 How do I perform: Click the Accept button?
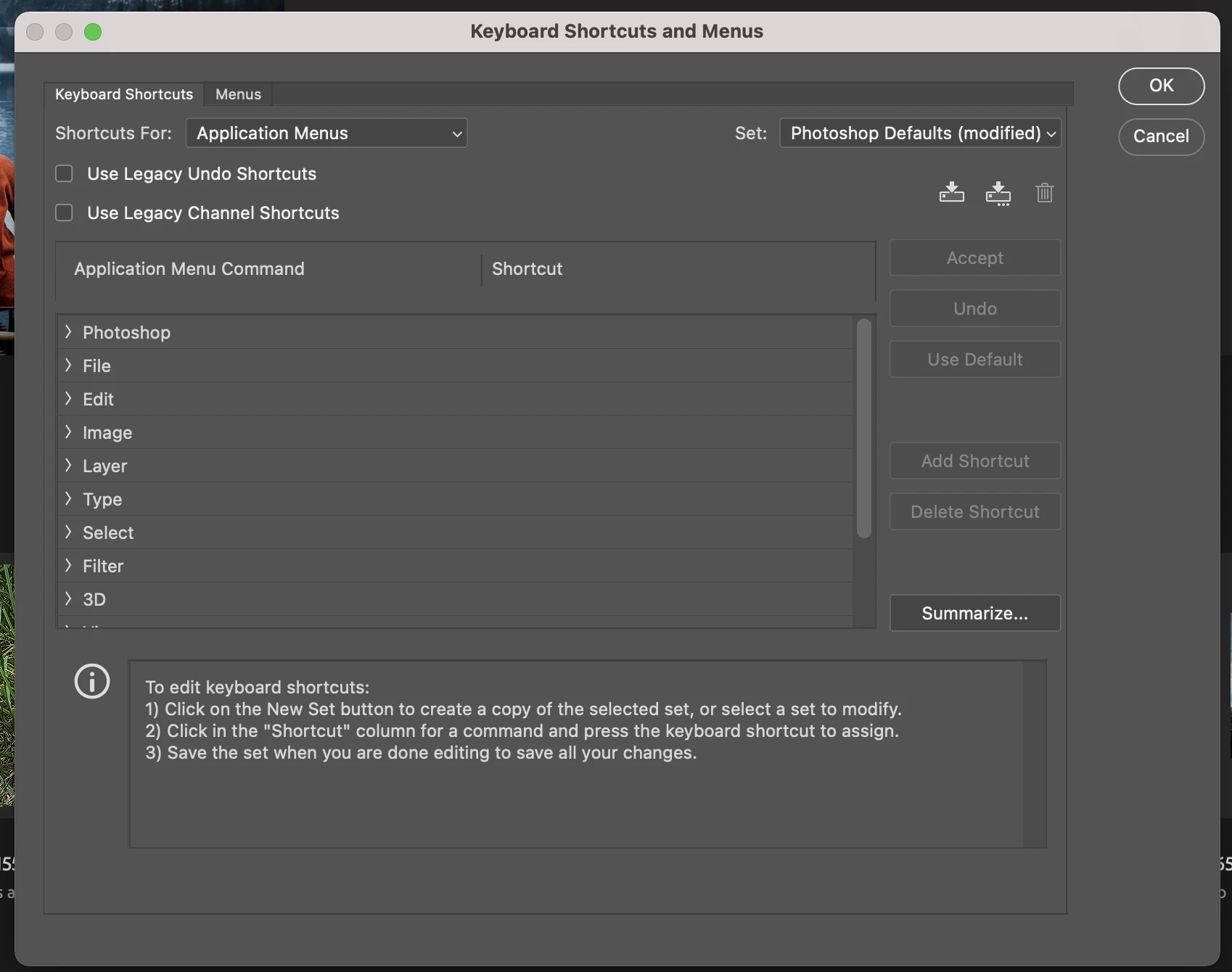tap(974, 258)
